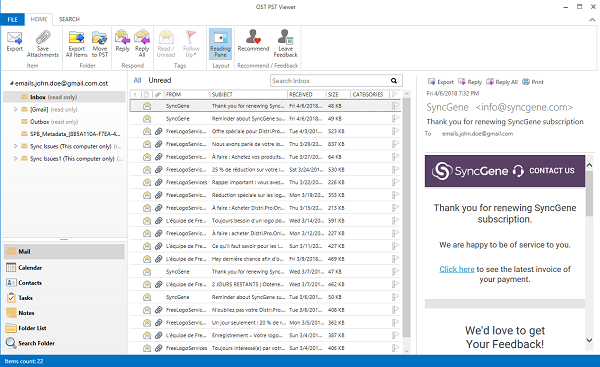Flag the 'Offre spéciale pour Distri.Pro' email

(x=395, y=131)
